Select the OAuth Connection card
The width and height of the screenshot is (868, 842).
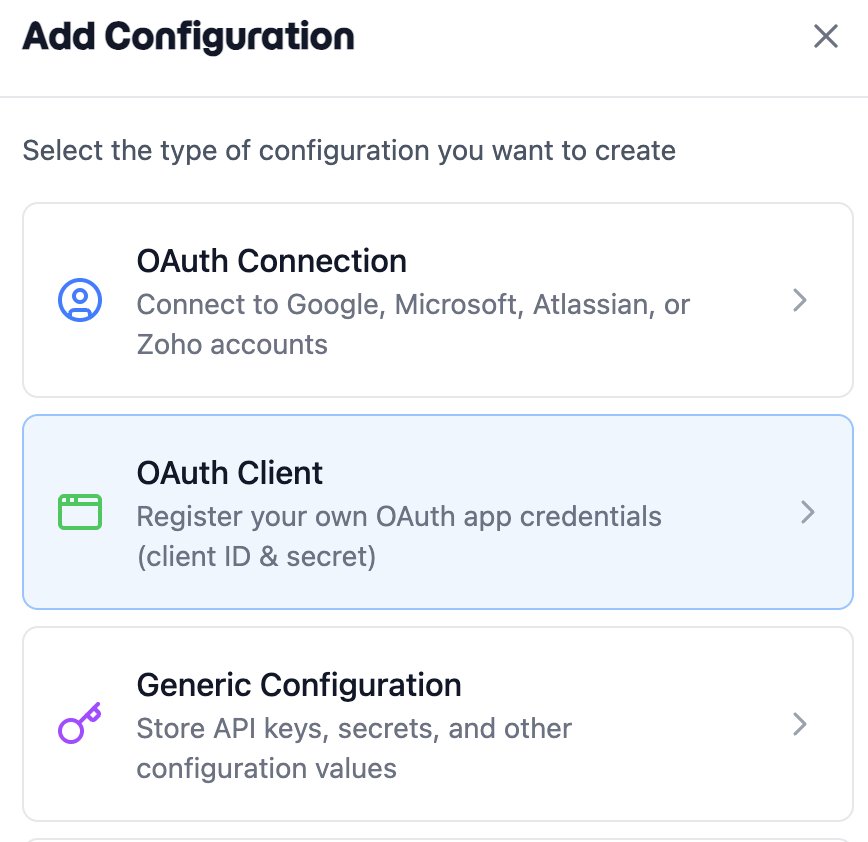[x=438, y=300]
